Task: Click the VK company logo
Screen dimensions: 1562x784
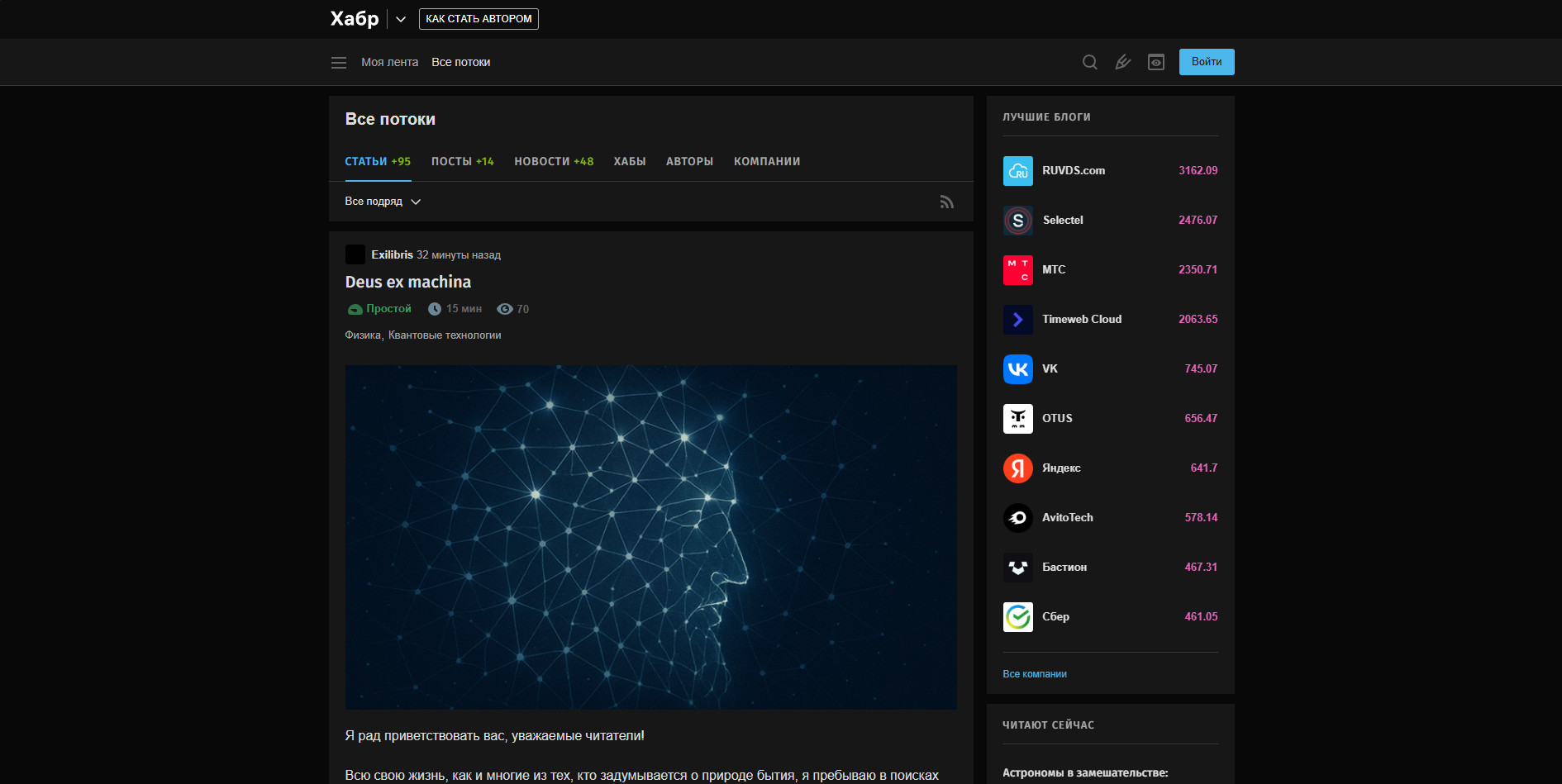Action: (1017, 369)
